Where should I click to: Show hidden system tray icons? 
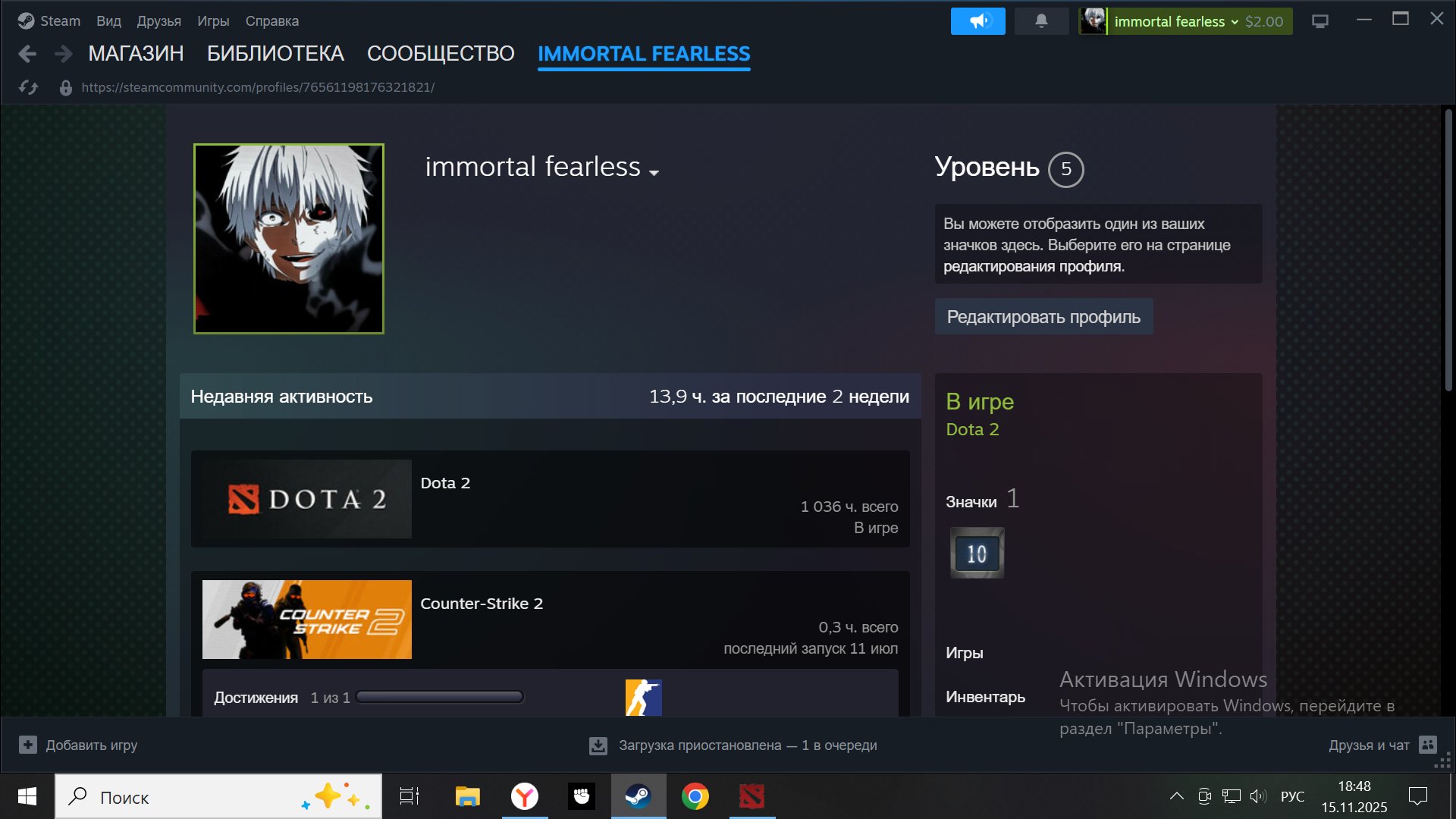[x=1176, y=796]
